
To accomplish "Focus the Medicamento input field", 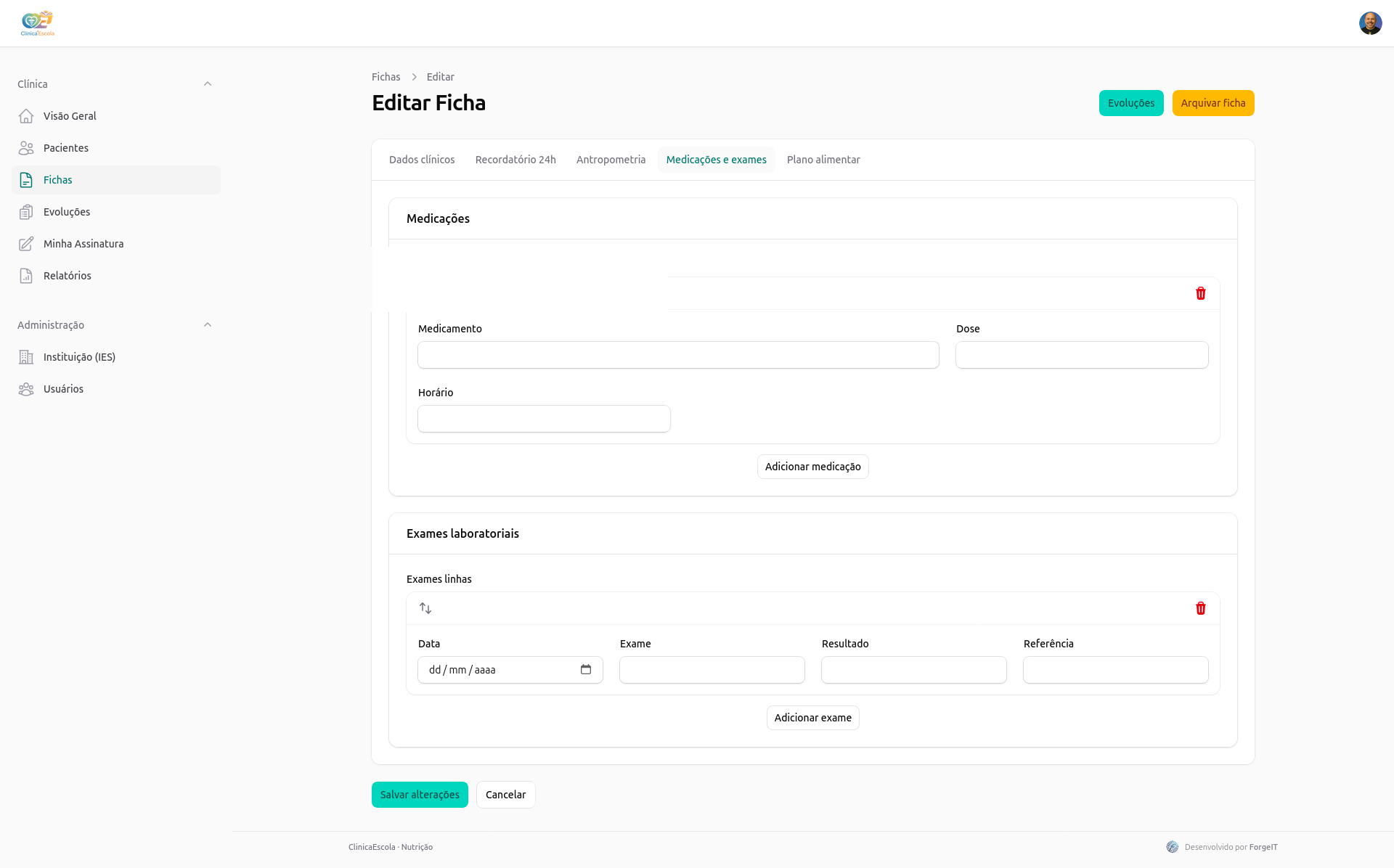I will (678, 355).
